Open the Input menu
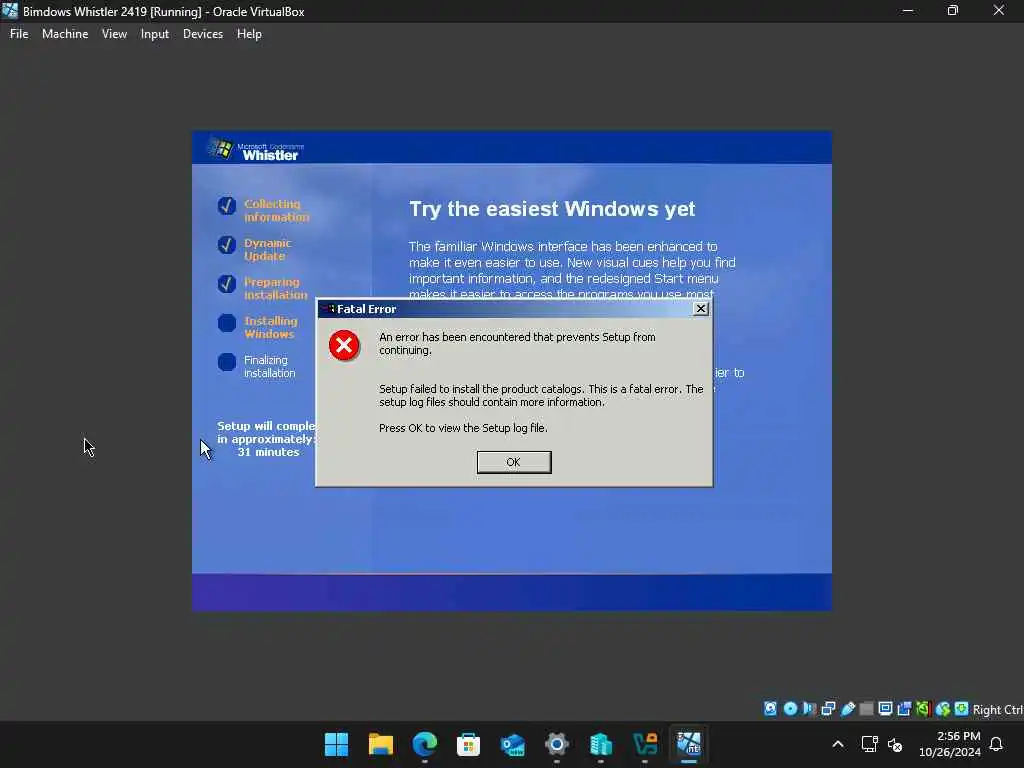Viewport: 1024px width, 768px height. click(155, 34)
